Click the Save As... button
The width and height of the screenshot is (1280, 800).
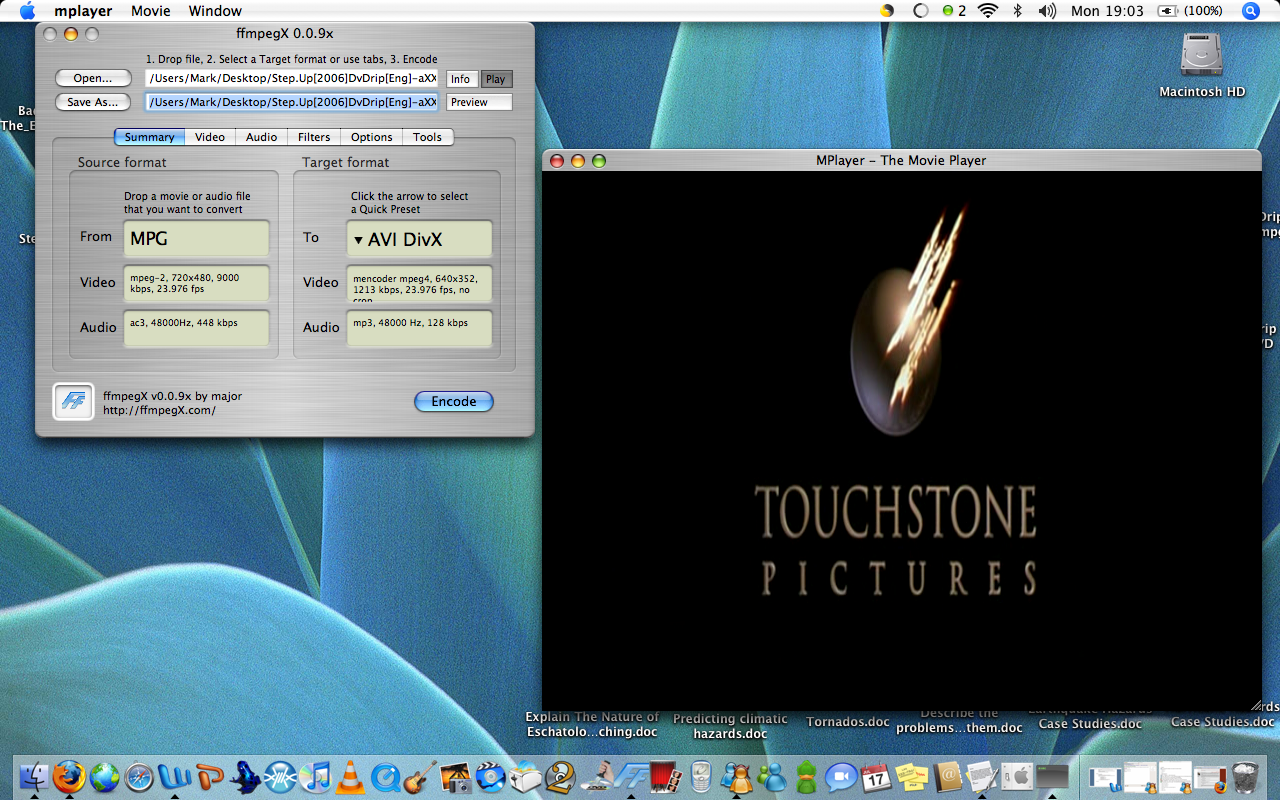(93, 102)
